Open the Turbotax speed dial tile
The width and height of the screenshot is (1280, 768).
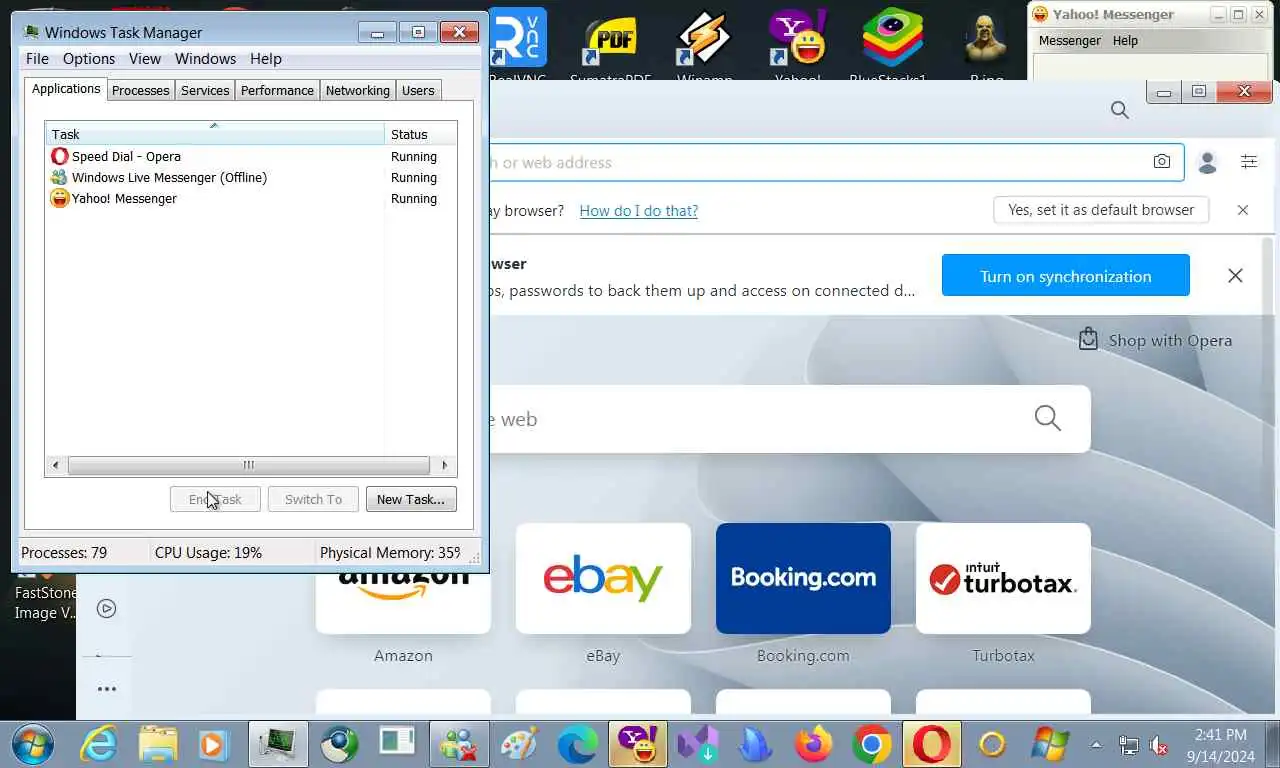(x=1003, y=578)
